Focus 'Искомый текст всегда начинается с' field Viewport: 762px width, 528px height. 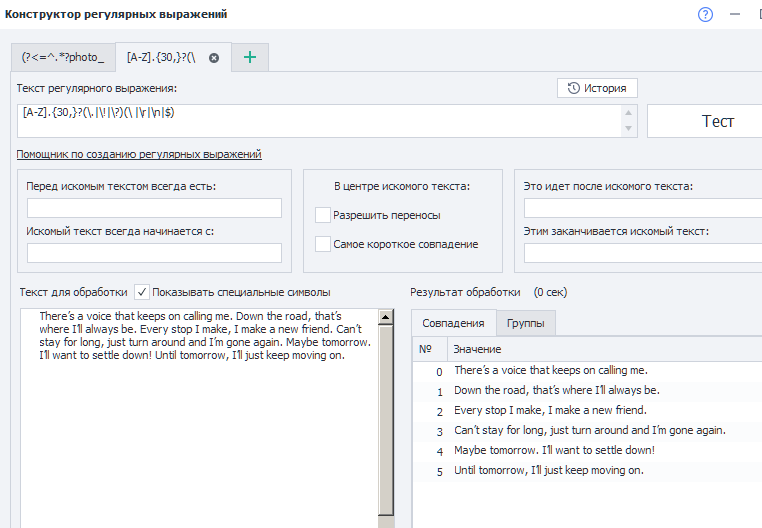[x=154, y=253]
